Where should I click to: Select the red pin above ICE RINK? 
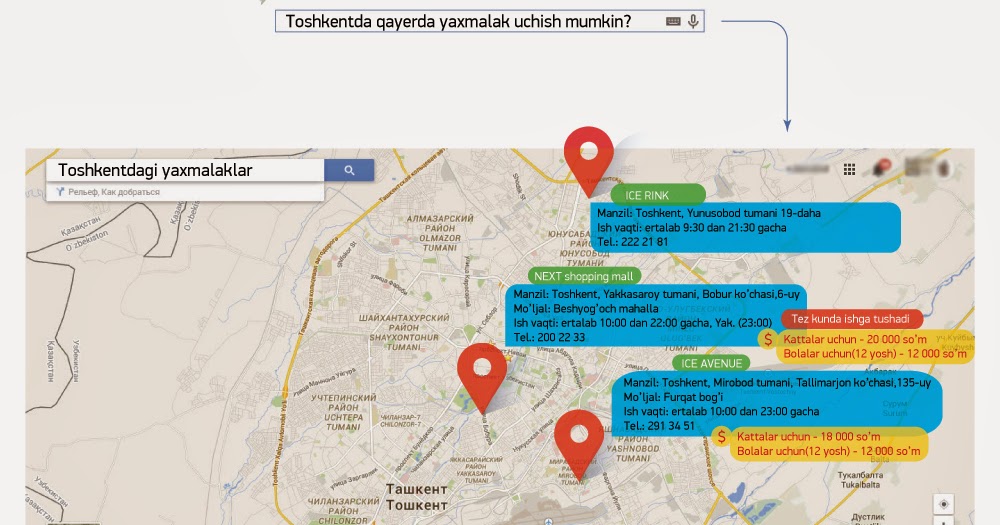[588, 161]
